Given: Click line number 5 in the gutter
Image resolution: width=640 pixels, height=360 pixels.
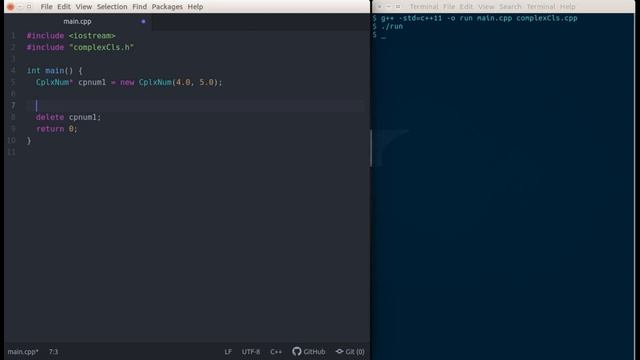Looking at the screenshot, I should pyautogui.click(x=13, y=82).
